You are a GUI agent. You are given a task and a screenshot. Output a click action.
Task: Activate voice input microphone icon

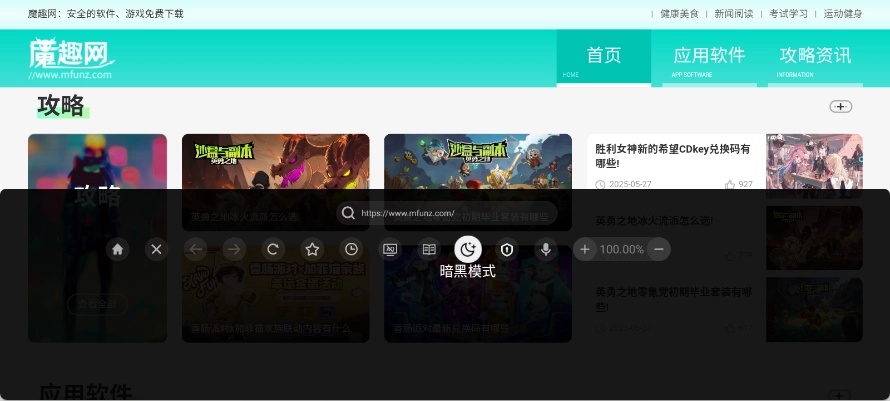click(x=546, y=249)
